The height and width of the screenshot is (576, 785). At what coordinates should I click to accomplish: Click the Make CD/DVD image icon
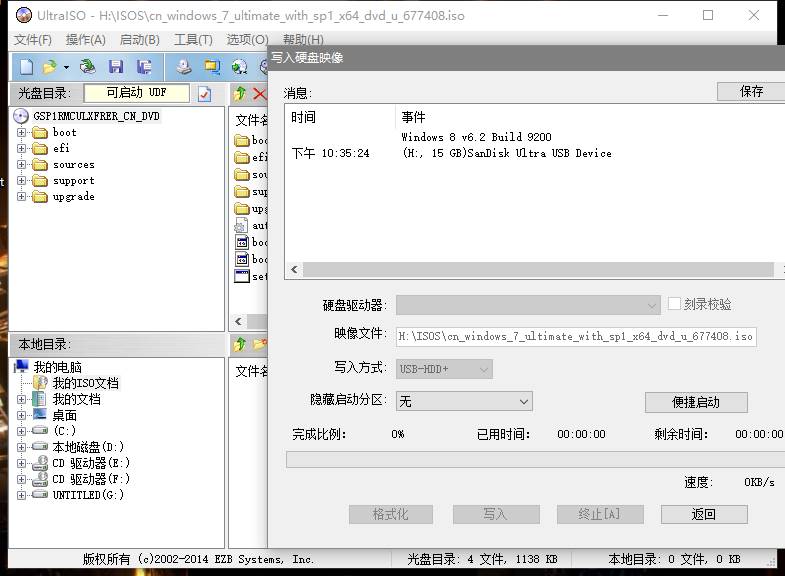pos(184,67)
